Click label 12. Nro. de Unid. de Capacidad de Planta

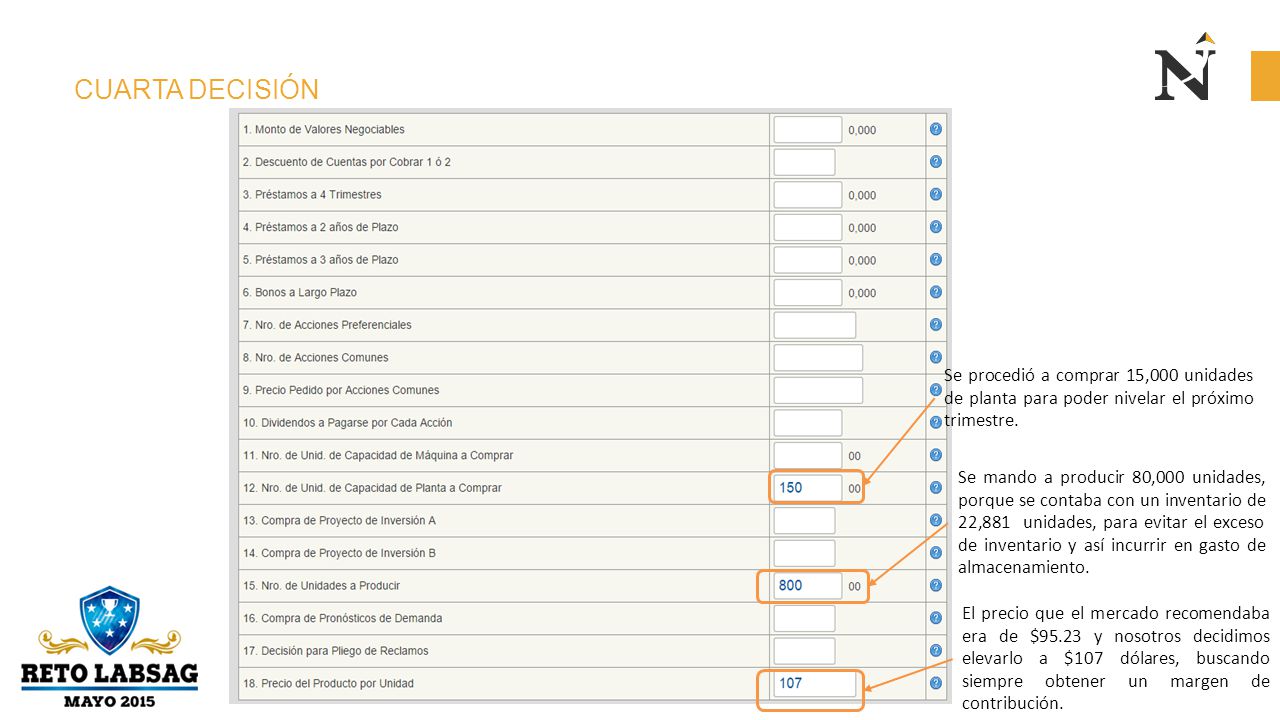click(371, 488)
